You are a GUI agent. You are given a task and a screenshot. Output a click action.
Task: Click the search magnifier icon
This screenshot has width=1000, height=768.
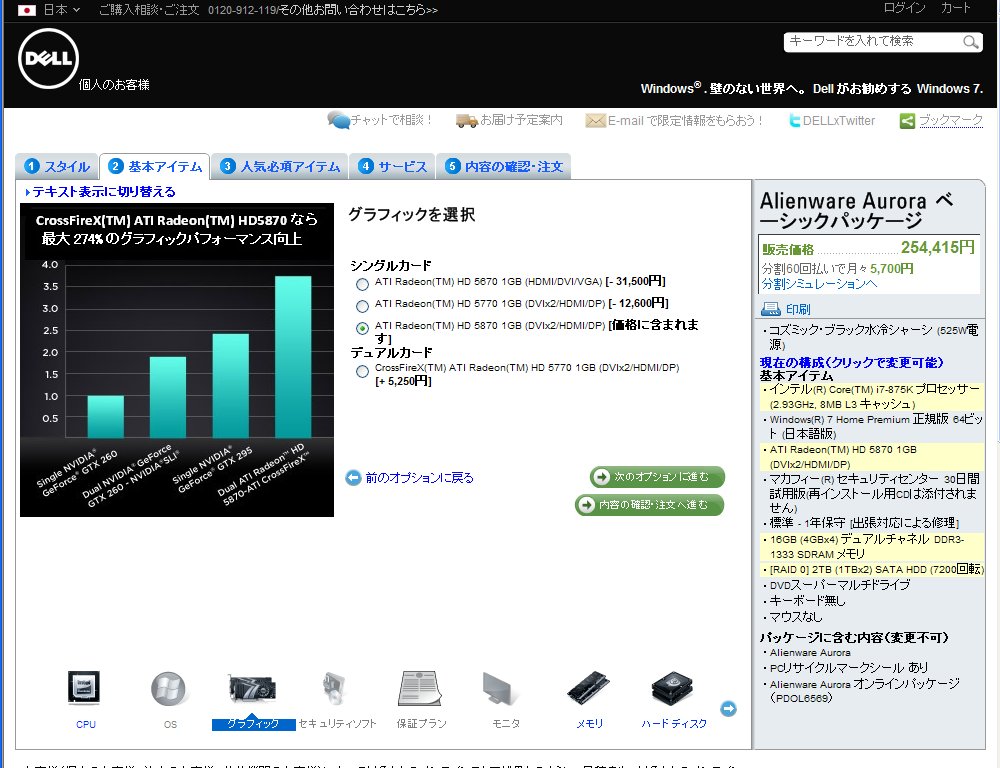(970, 42)
